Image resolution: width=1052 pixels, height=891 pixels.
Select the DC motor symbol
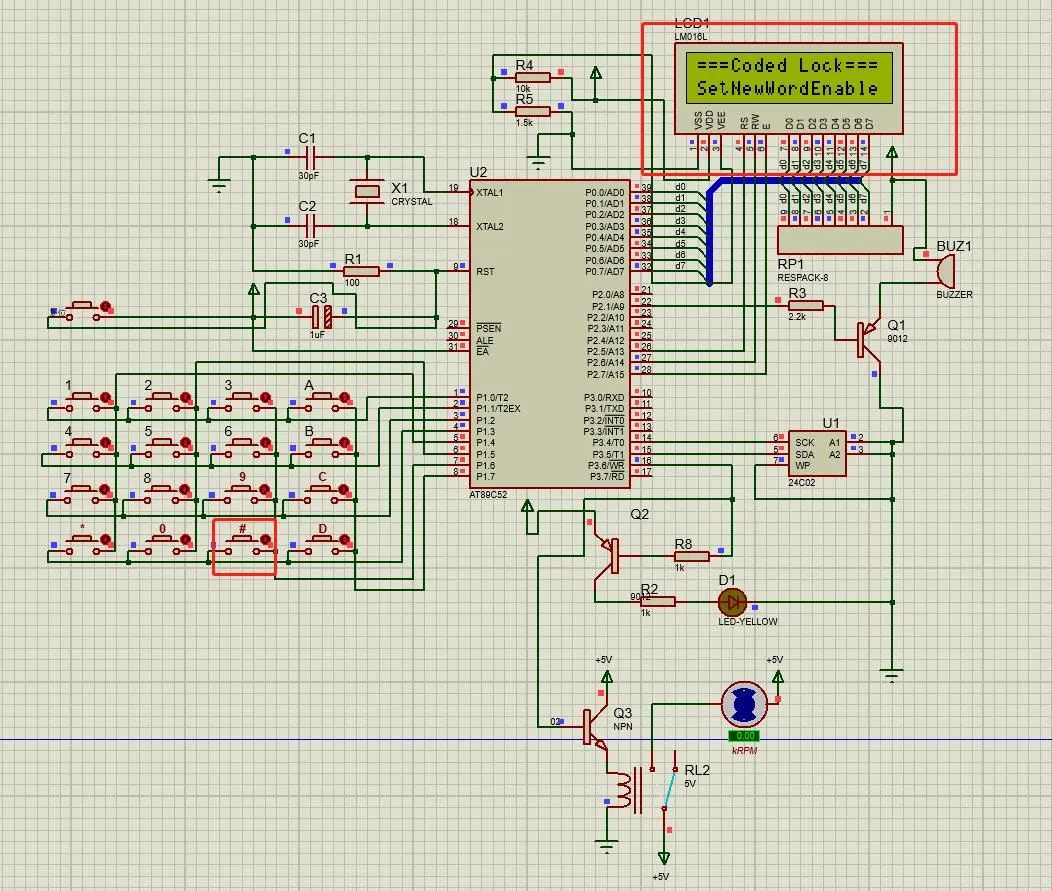pyautogui.click(x=744, y=704)
